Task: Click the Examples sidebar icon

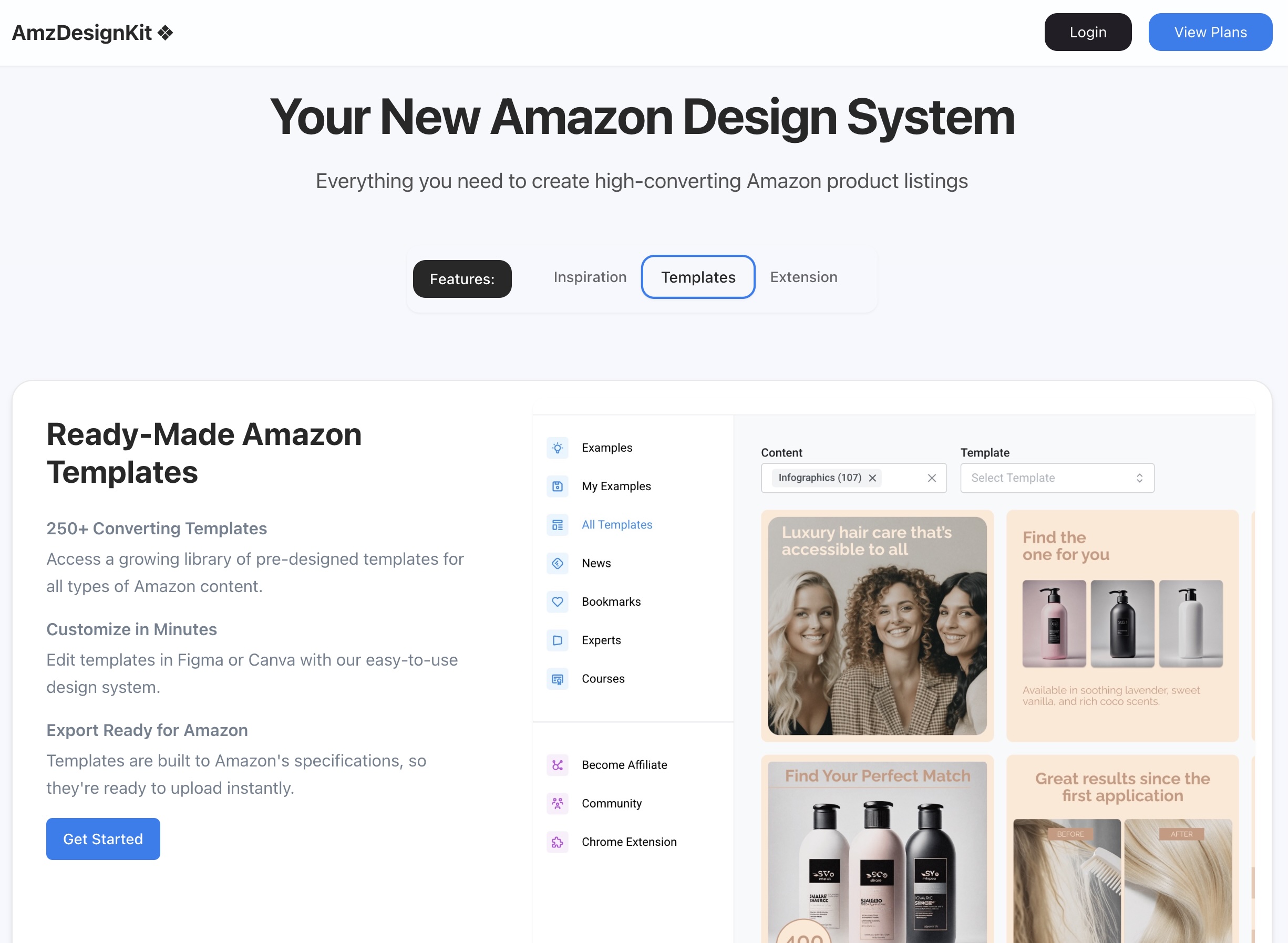Action: tap(557, 448)
